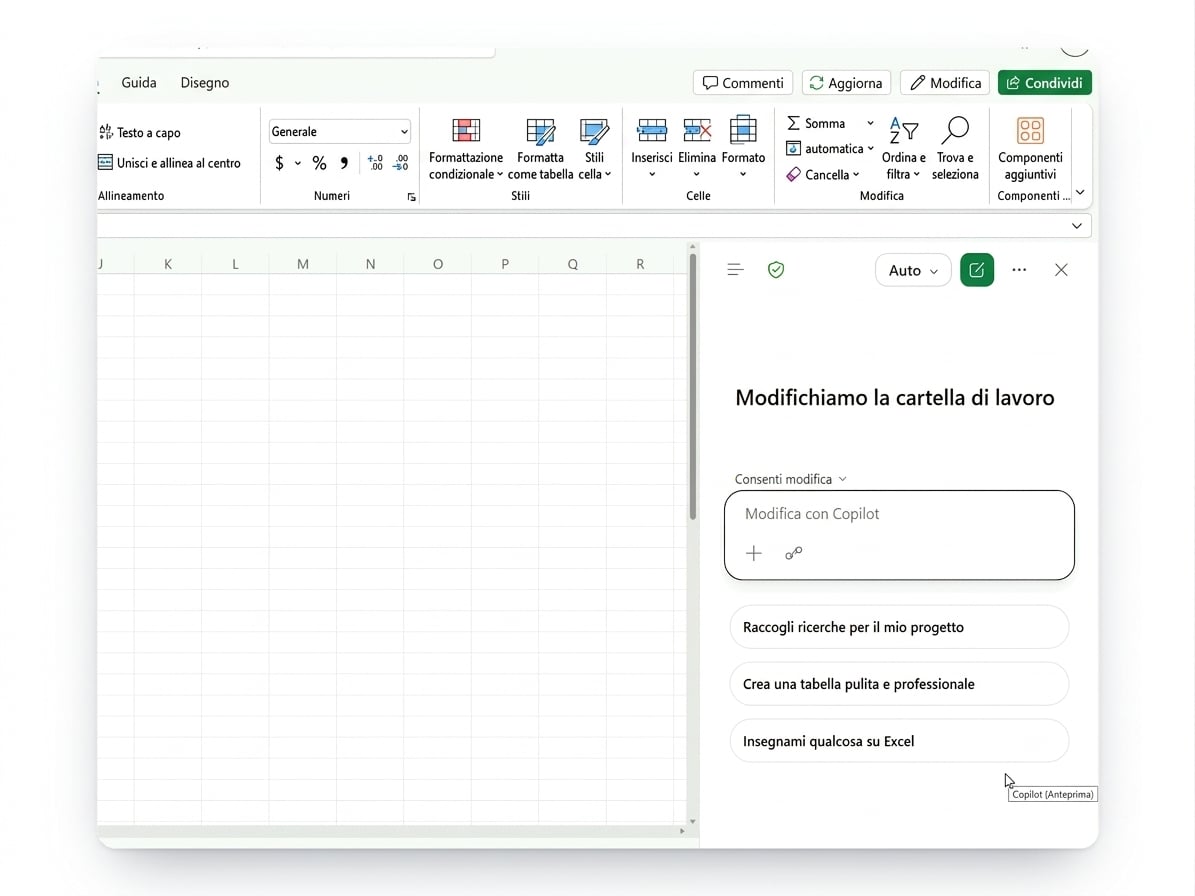
Task: Select column M header
Action: click(303, 264)
